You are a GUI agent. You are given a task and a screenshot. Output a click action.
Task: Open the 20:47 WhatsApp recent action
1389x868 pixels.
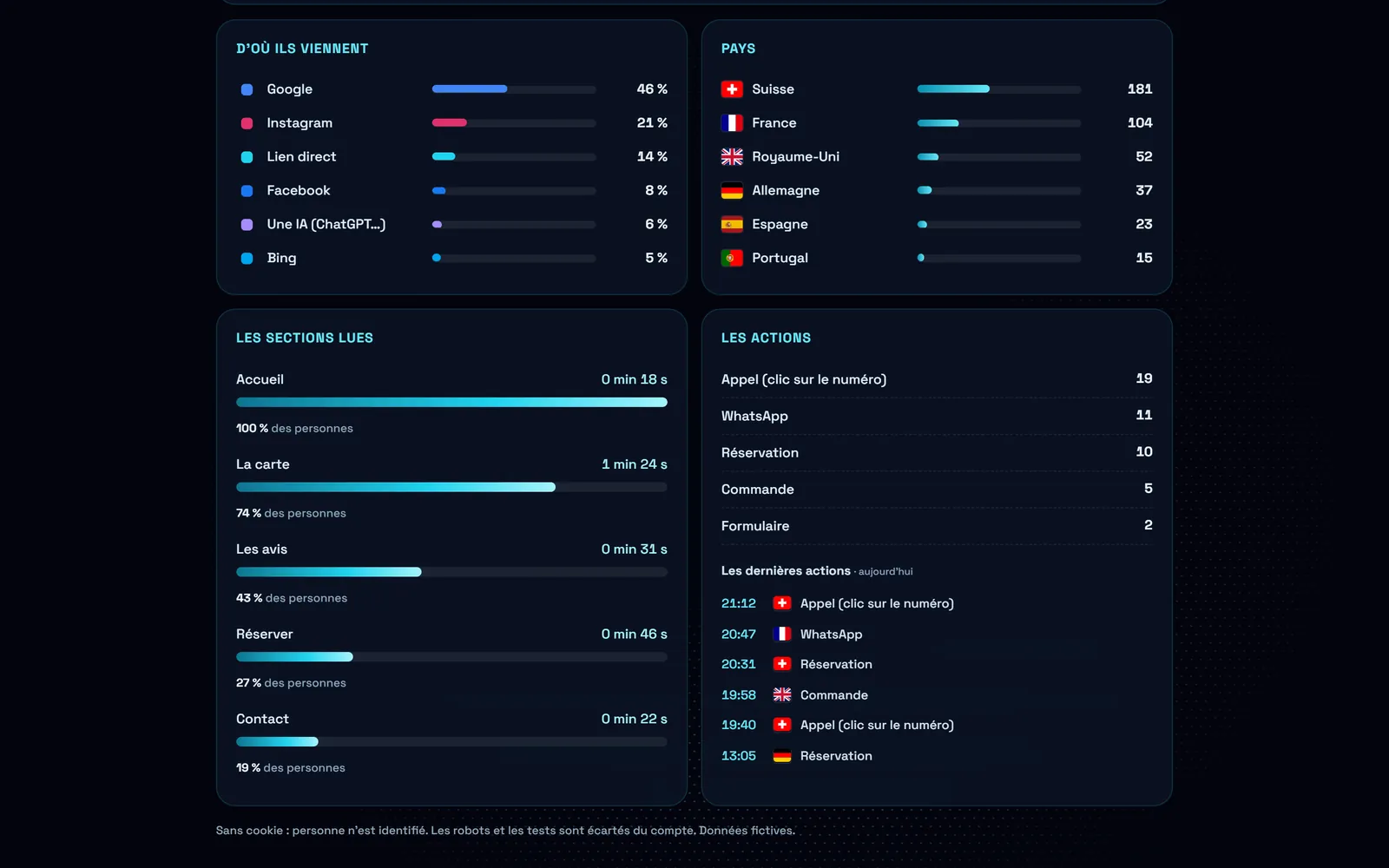tap(792, 635)
